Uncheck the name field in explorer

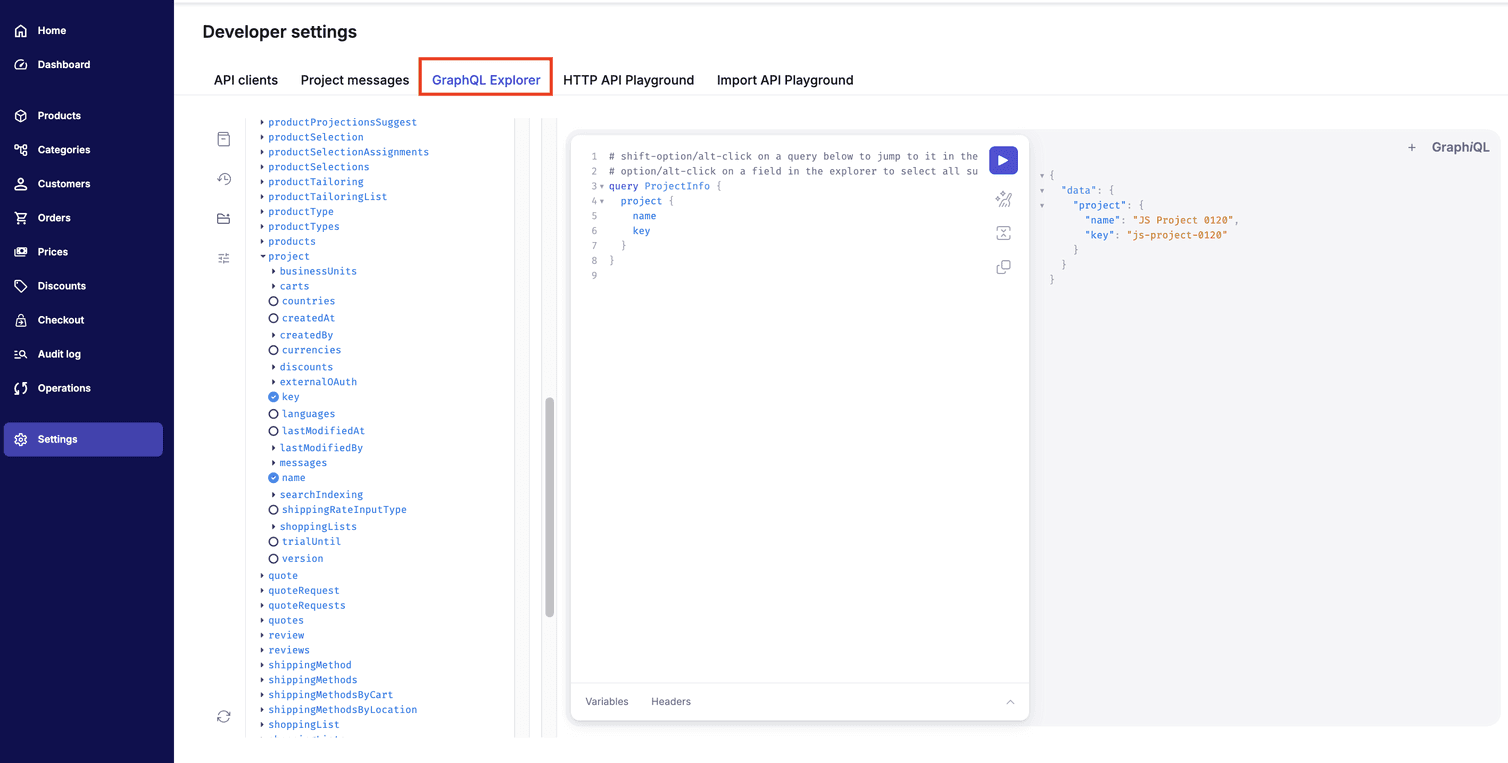[x=274, y=478]
